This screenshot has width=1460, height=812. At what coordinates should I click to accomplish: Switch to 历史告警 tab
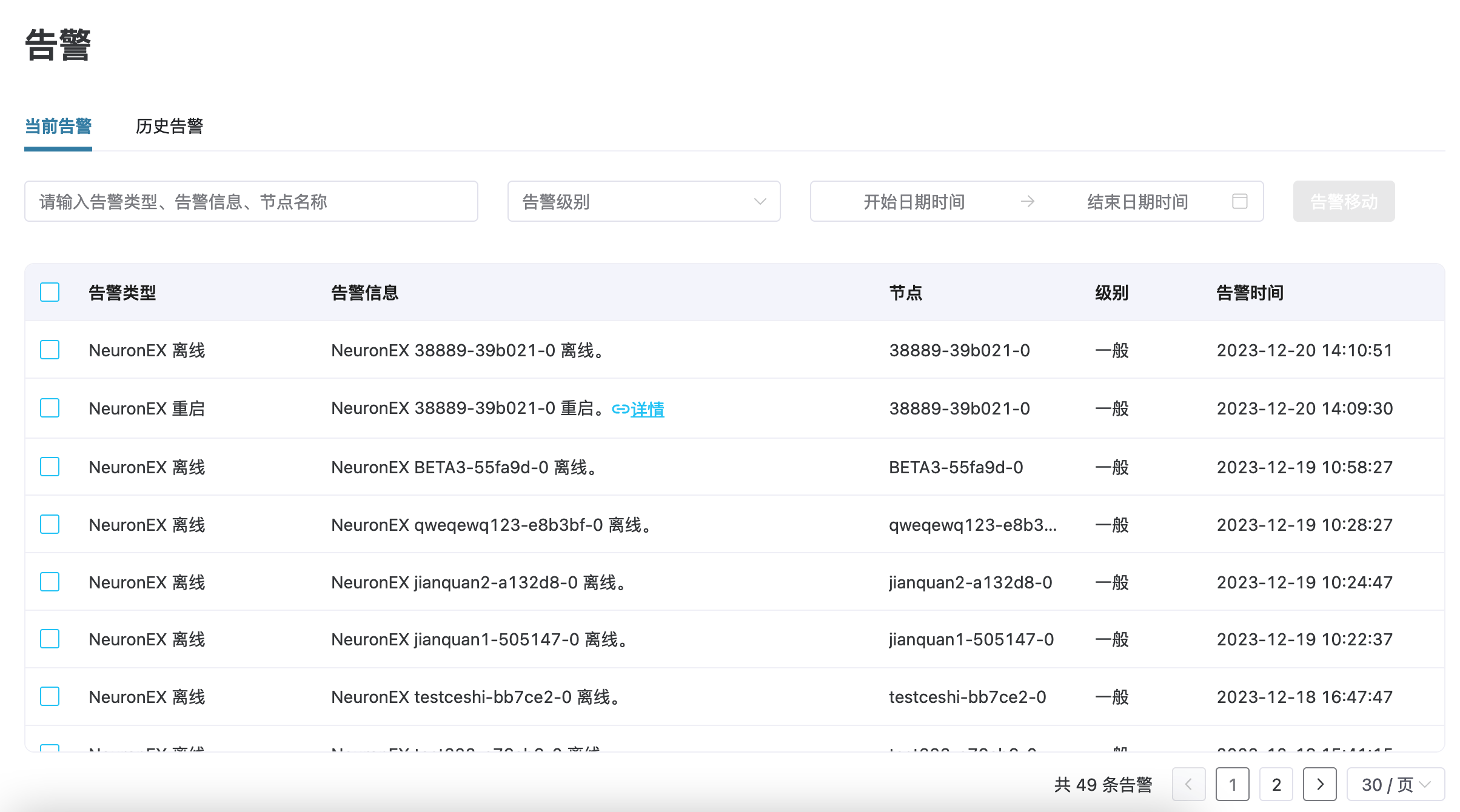tap(169, 126)
